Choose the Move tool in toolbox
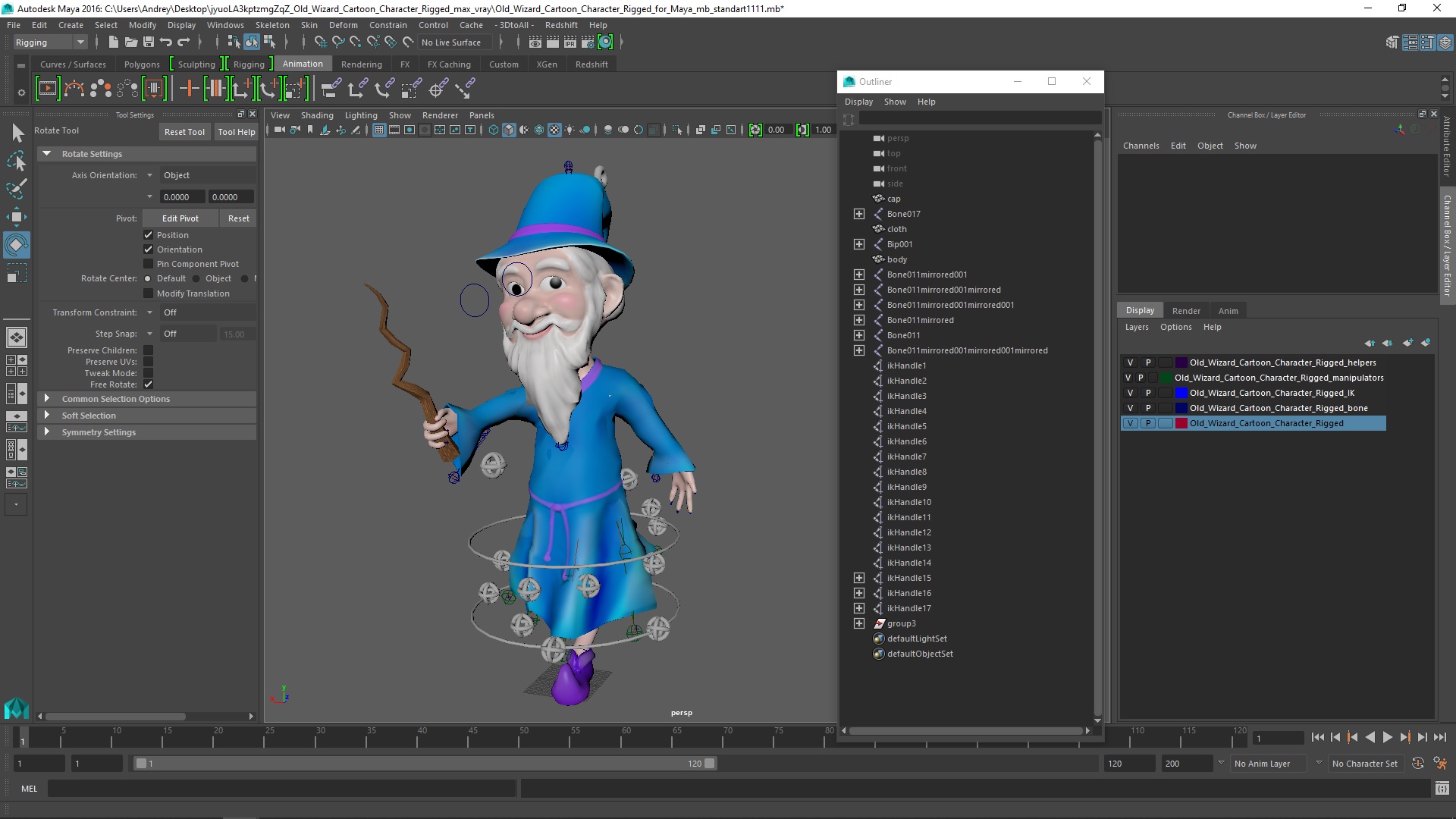This screenshot has height=819, width=1456. [x=17, y=217]
